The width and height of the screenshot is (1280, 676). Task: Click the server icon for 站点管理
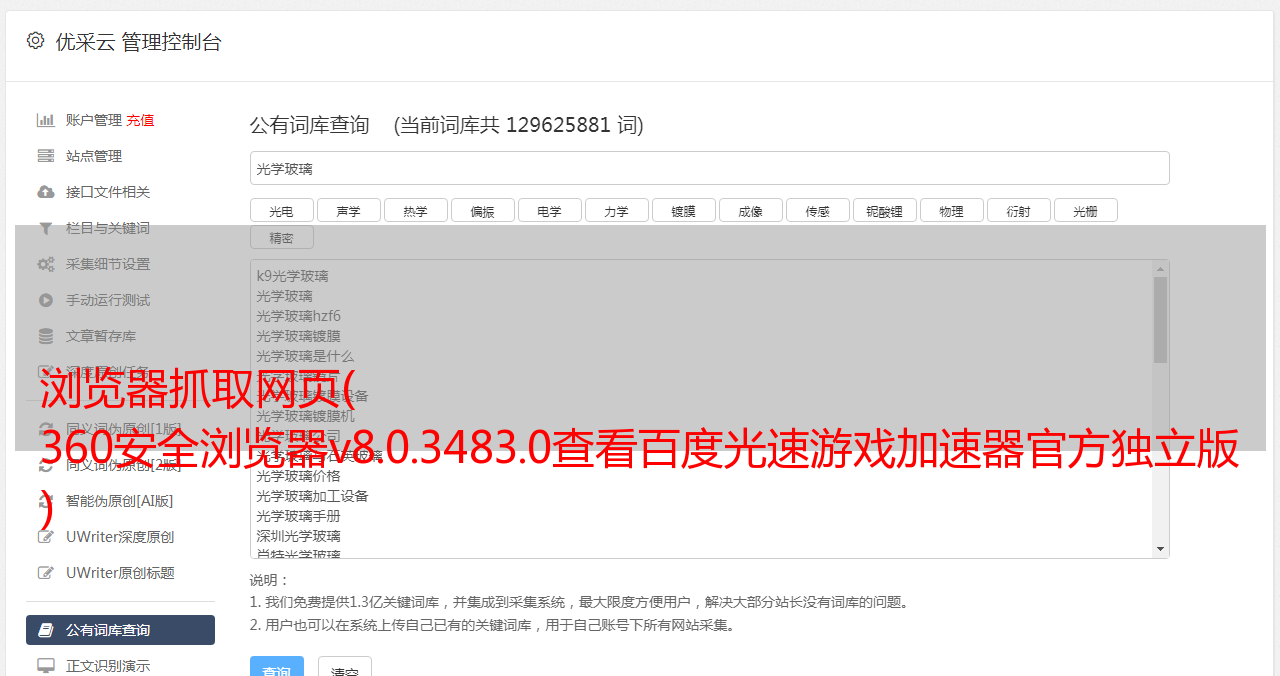(46, 156)
